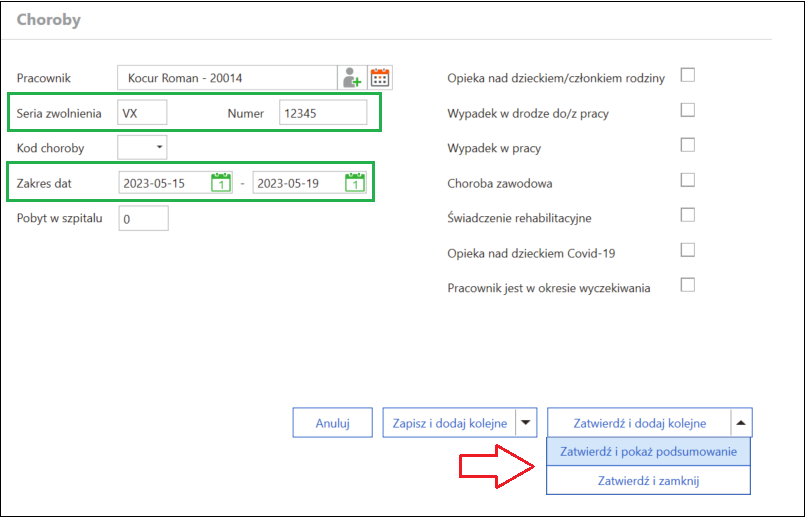This screenshot has width=807, height=518.
Task: Click the Pracownik label
Action: [44, 78]
